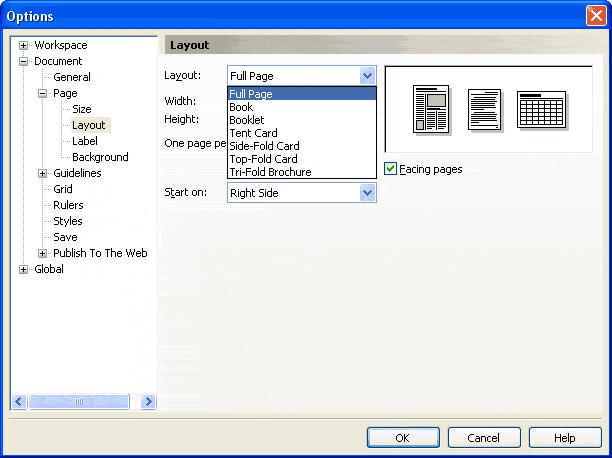
Task: Open the Layout dropdown arrow
Action: point(367,75)
